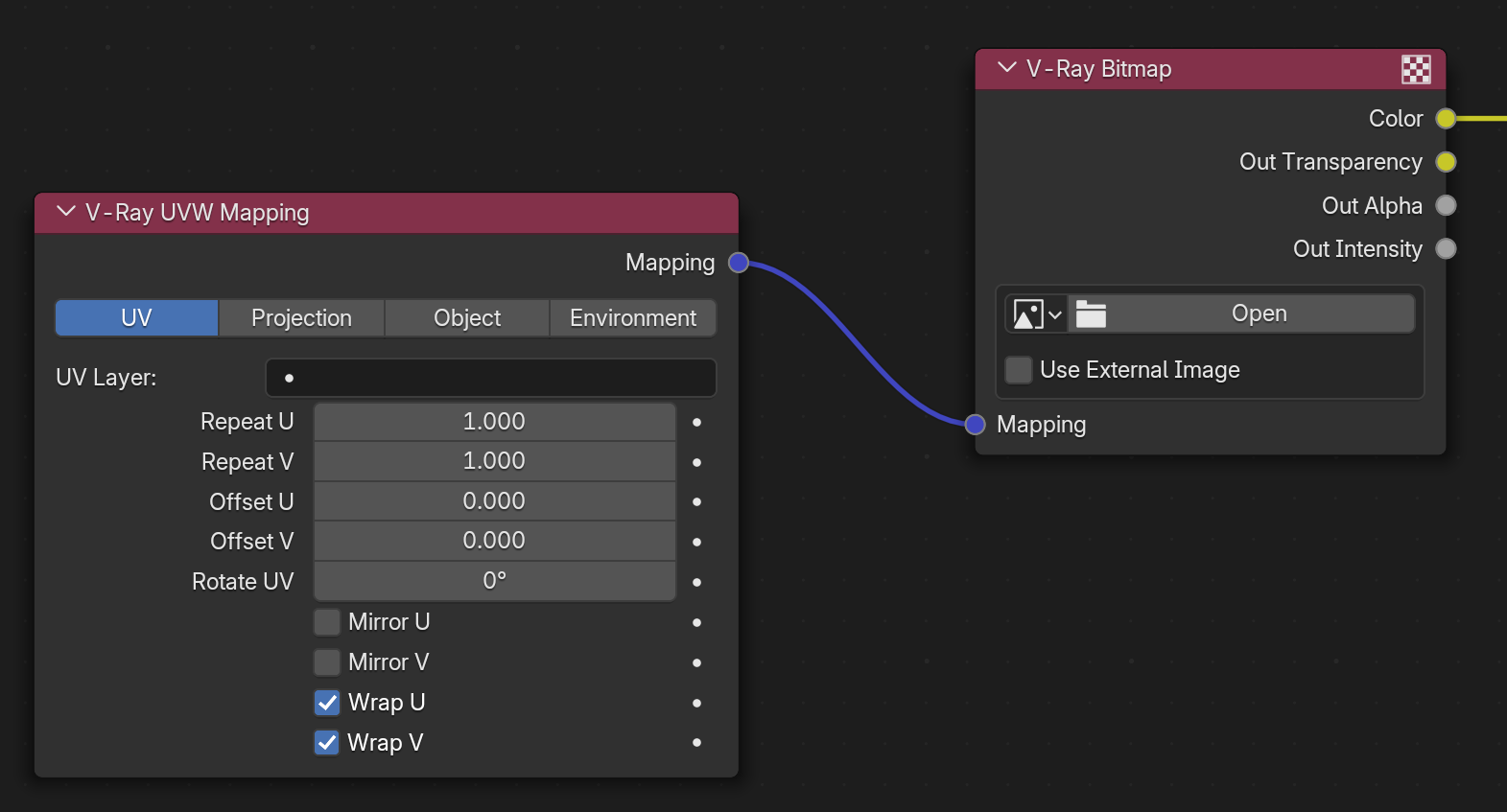This screenshot has width=1507, height=812.
Task: Click the Mapping output socket on UVW node
Action: pyautogui.click(x=738, y=263)
